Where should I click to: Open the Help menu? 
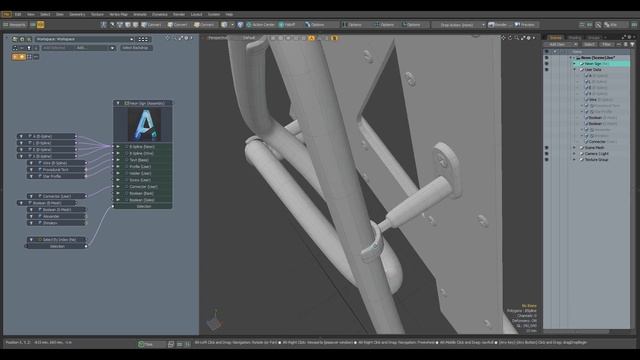click(229, 14)
